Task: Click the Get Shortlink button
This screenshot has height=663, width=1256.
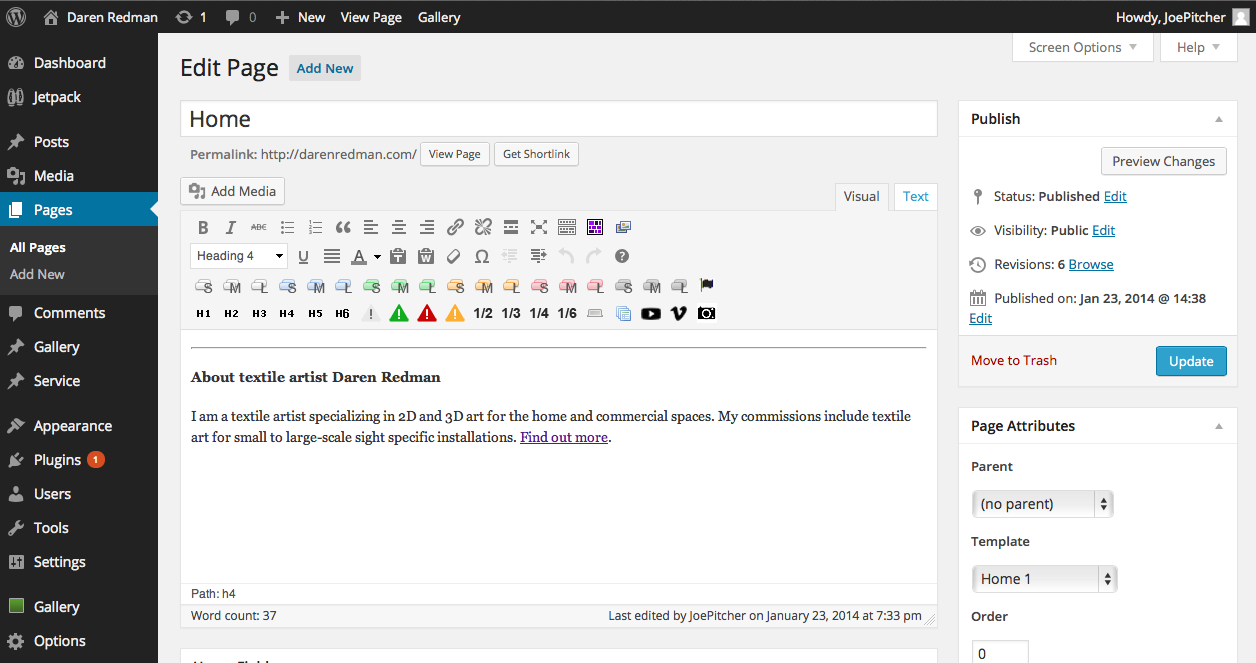Action: [536, 154]
